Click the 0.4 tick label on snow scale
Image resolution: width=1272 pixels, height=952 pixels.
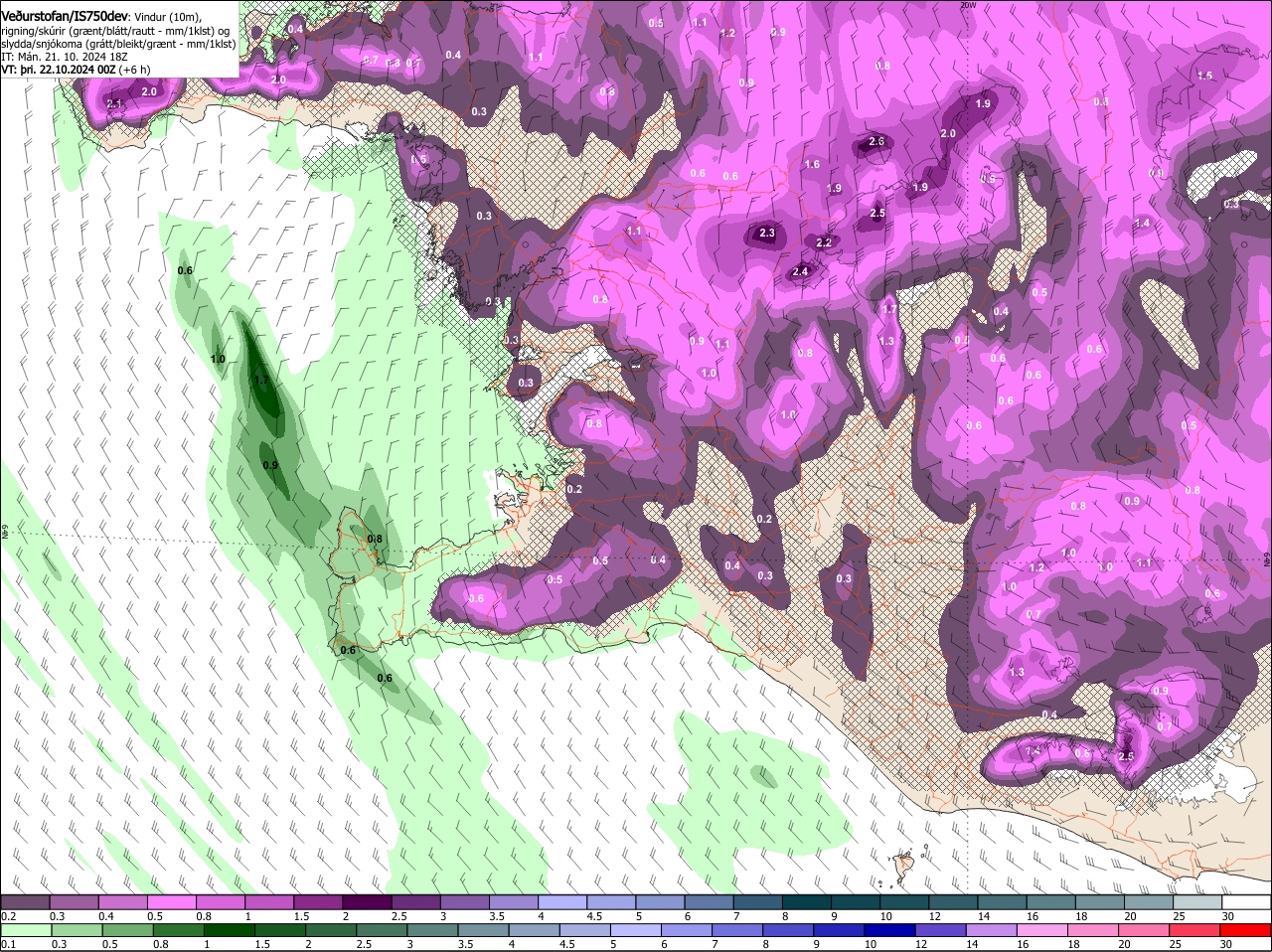105,915
